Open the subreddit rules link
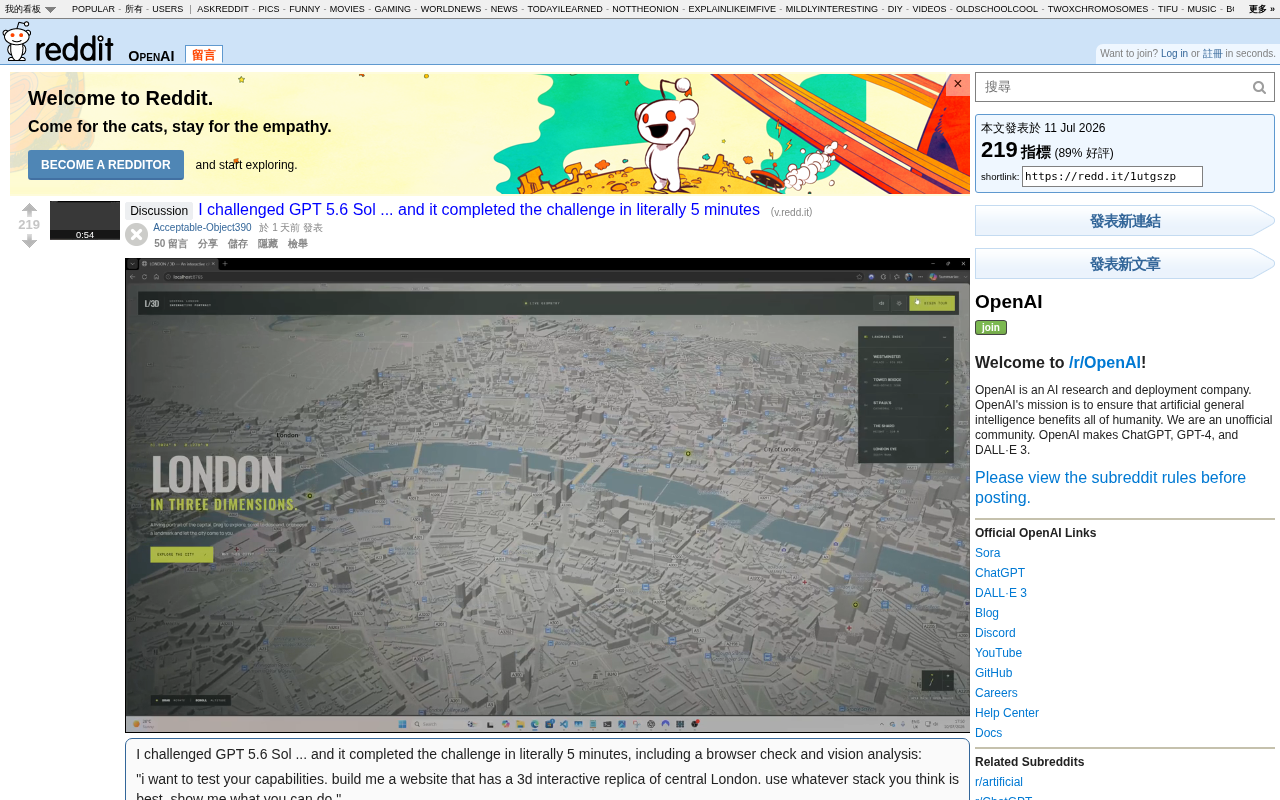 [1110, 488]
